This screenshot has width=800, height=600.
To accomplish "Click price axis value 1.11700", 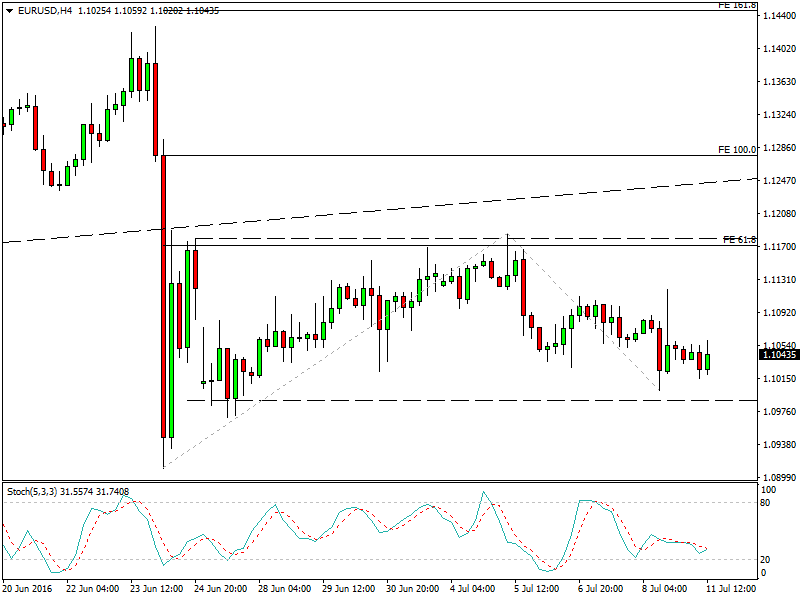I will click(x=779, y=246).
